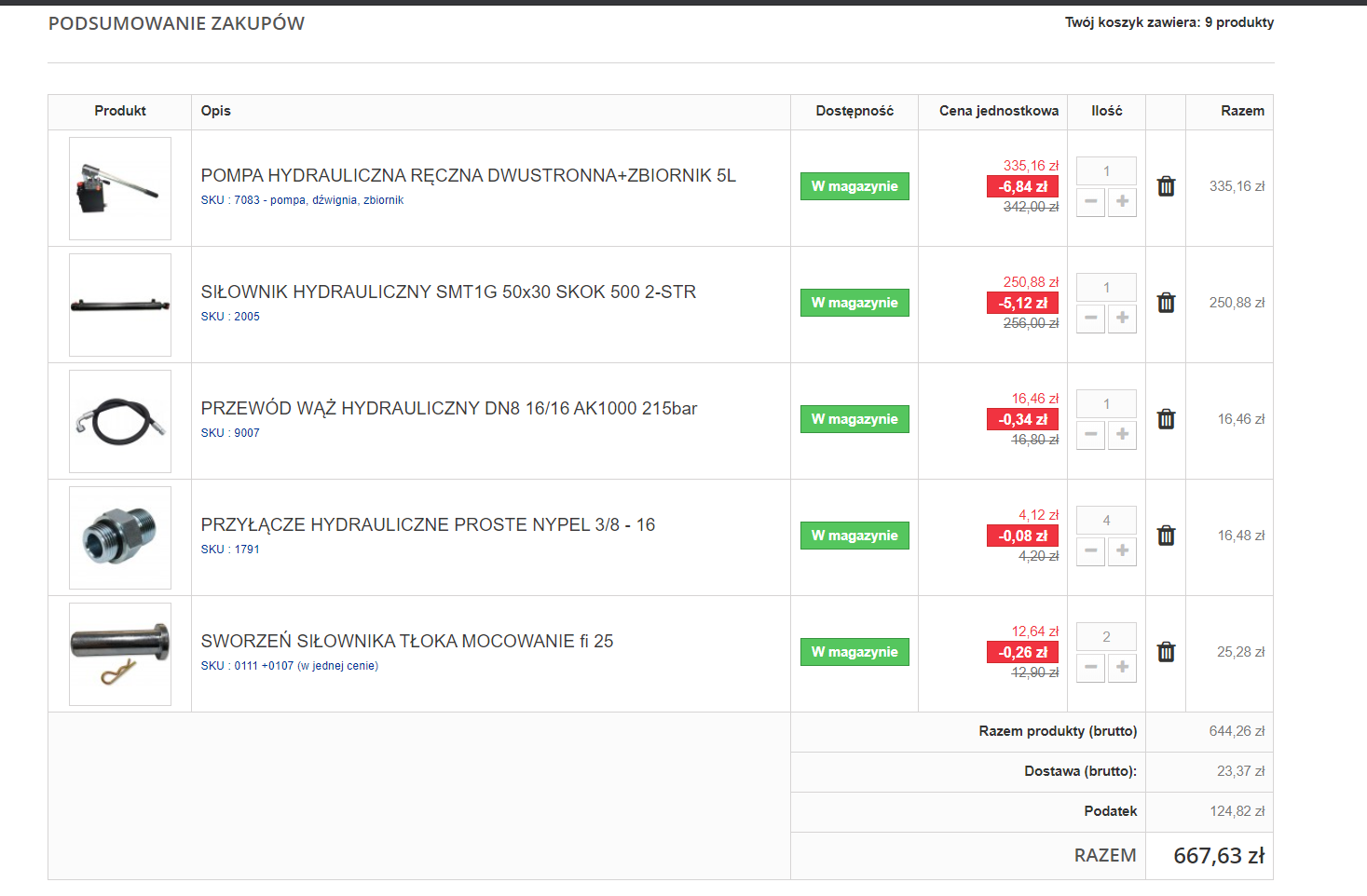
Task: Decrease quantity of SWORZEŃ SIŁOWNIKA pin
Action: 1090,667
